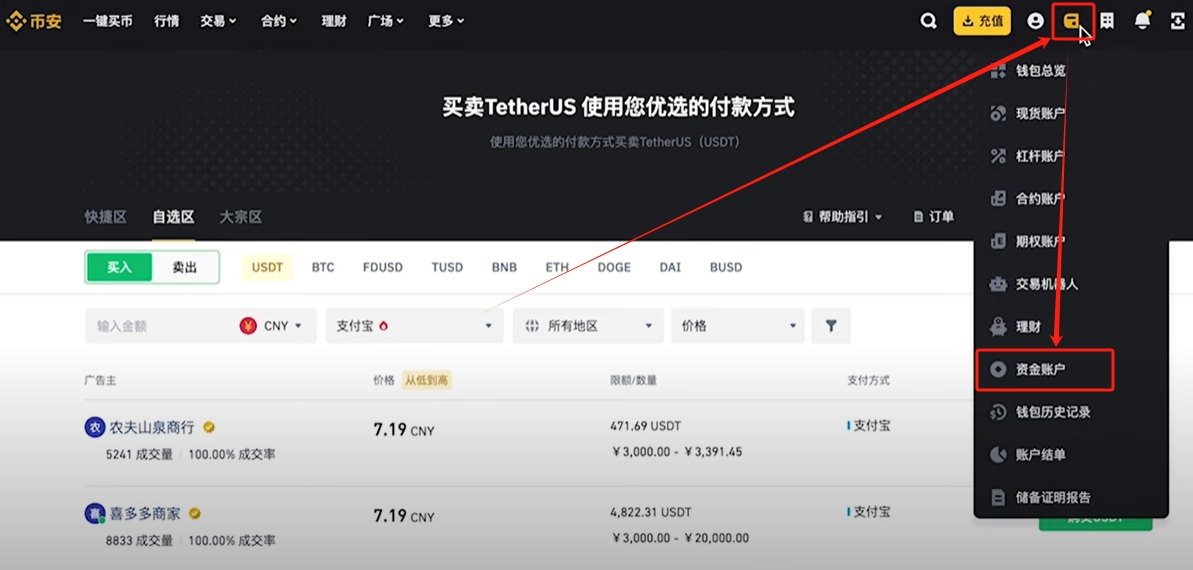Switch to the 大宗区 tab

tap(241, 217)
